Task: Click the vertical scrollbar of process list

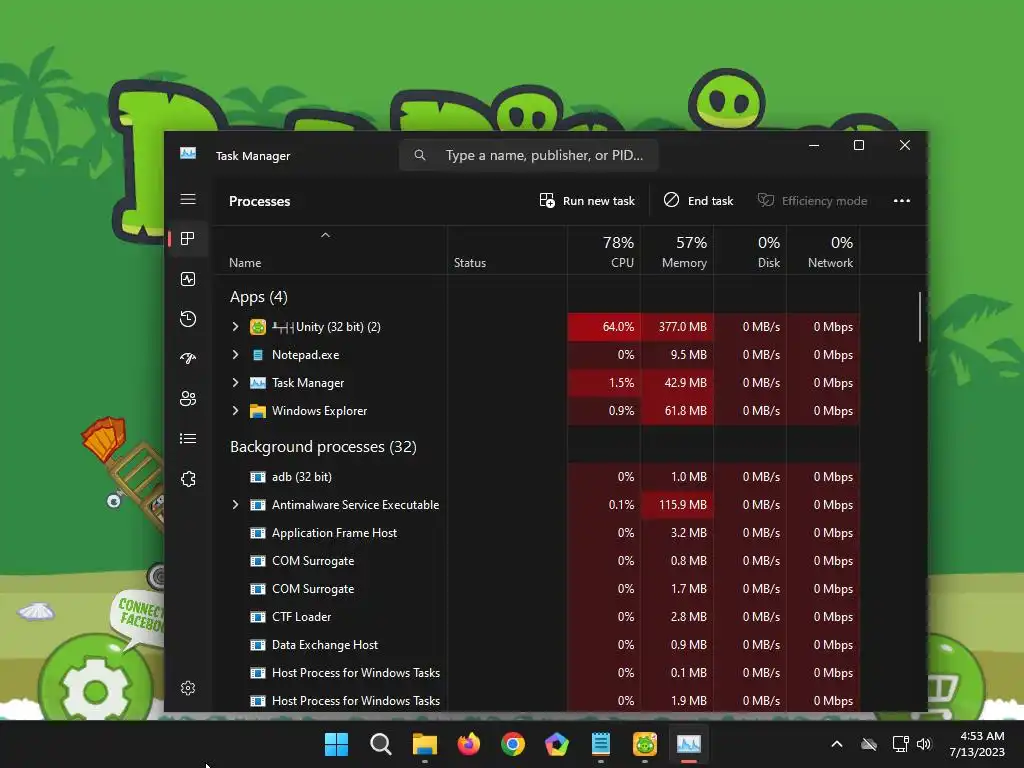Action: [x=920, y=317]
